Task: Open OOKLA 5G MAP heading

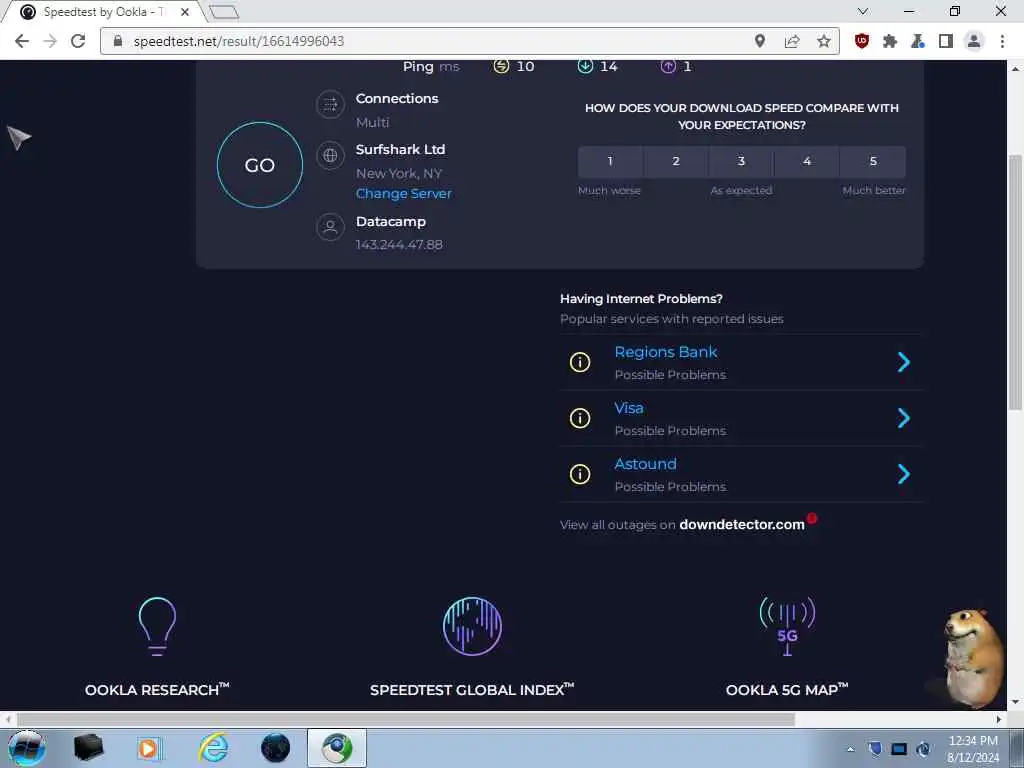Action: (x=787, y=690)
